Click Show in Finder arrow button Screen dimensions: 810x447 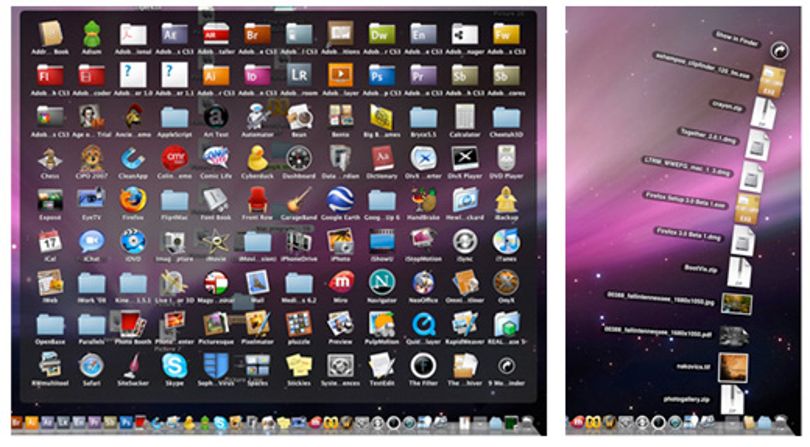point(779,51)
